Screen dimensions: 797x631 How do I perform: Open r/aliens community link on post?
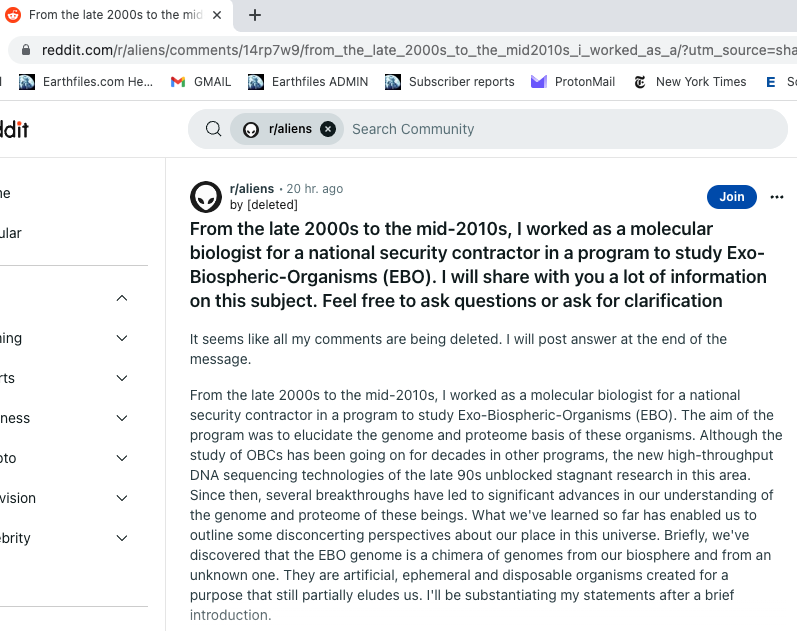click(x=252, y=189)
